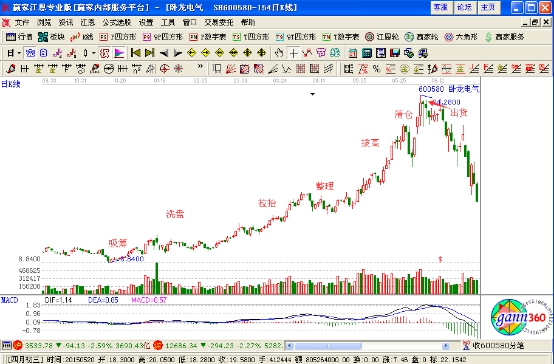This screenshot has width=554, height=364.
Task: Click the bottom scrollbar left arrow
Action: [x=290, y=346]
